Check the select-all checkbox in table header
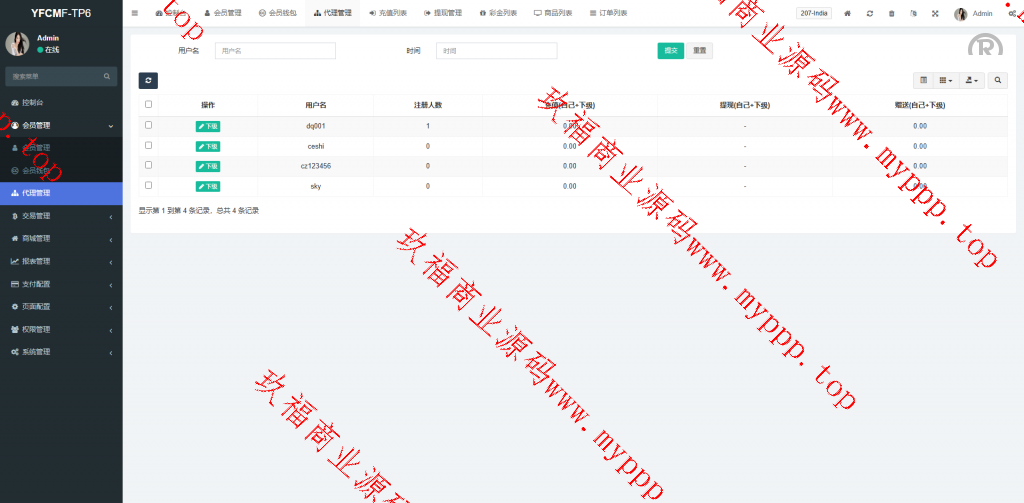Image resolution: width=1024 pixels, height=503 pixels. pos(149,104)
